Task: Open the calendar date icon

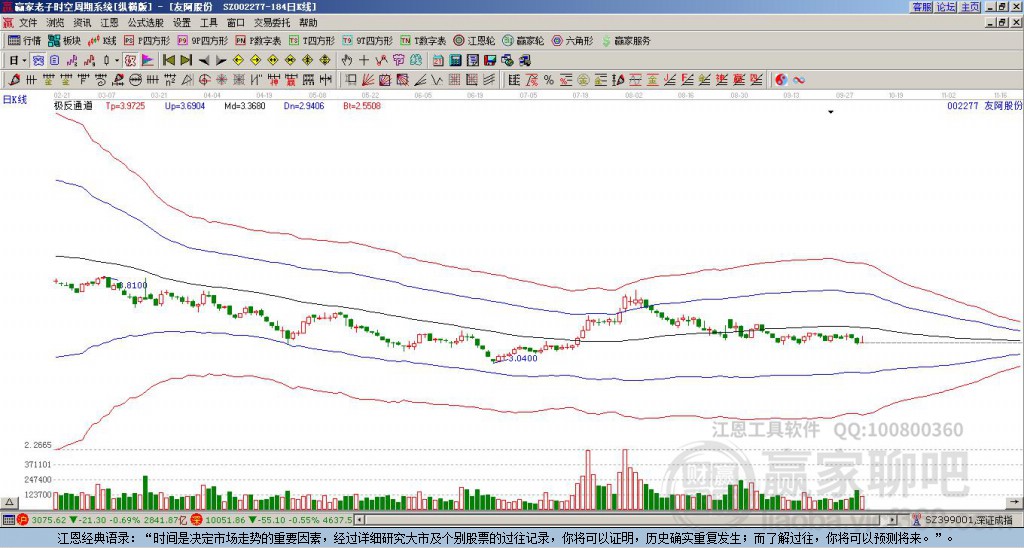Action: (x=438, y=60)
